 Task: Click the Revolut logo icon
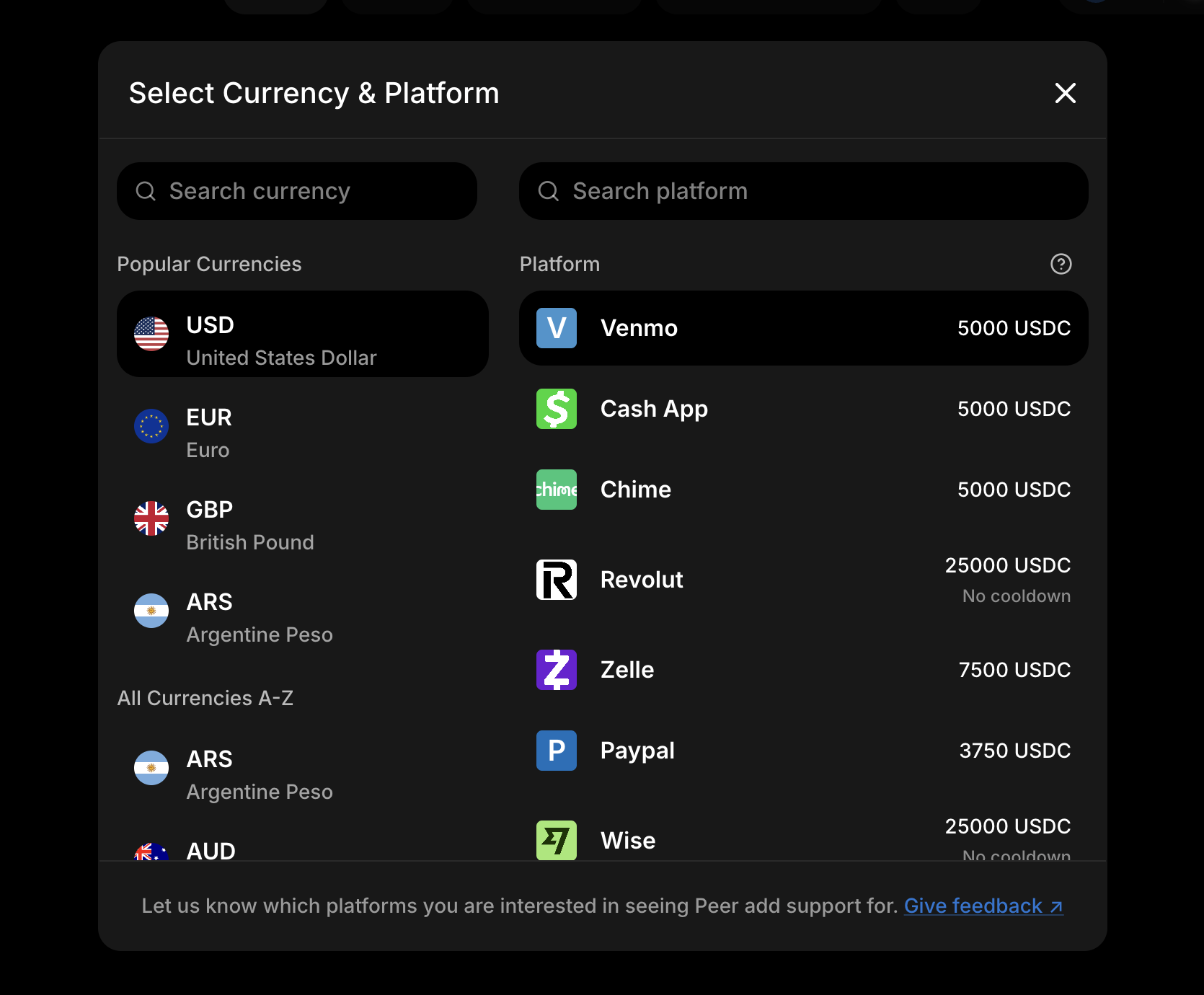pos(556,580)
